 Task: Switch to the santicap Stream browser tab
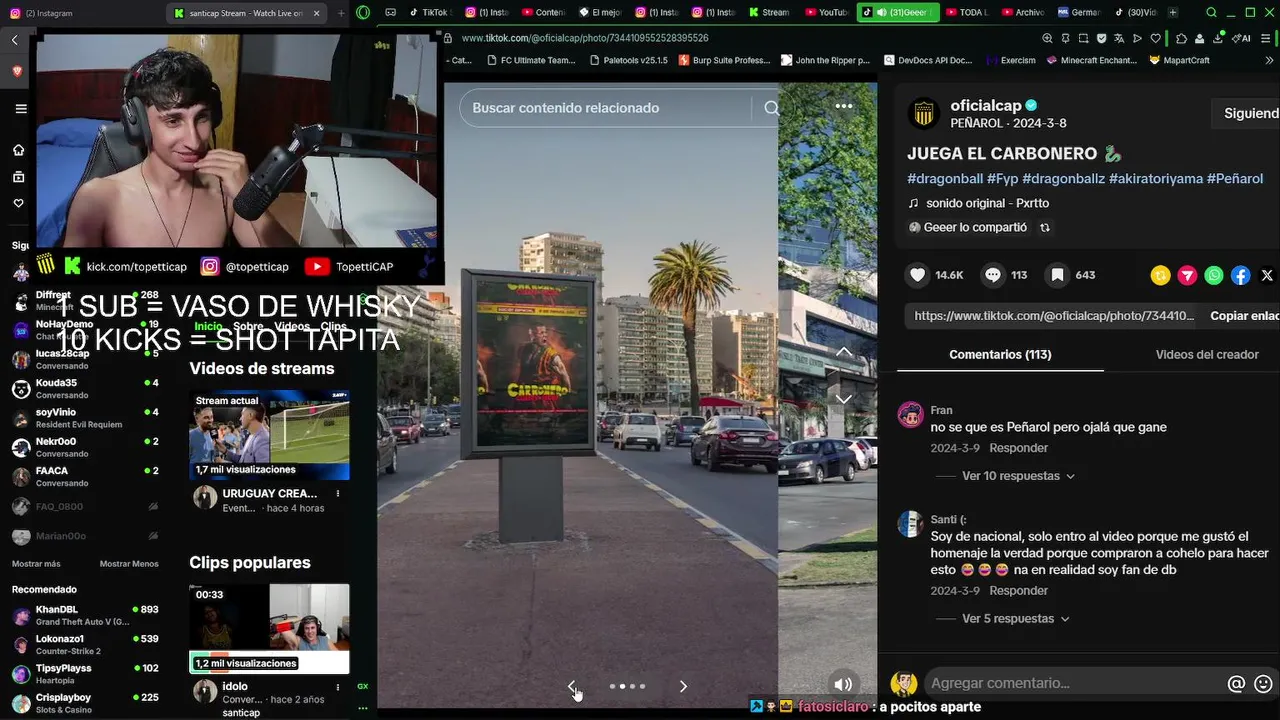pyautogui.click(x=248, y=13)
